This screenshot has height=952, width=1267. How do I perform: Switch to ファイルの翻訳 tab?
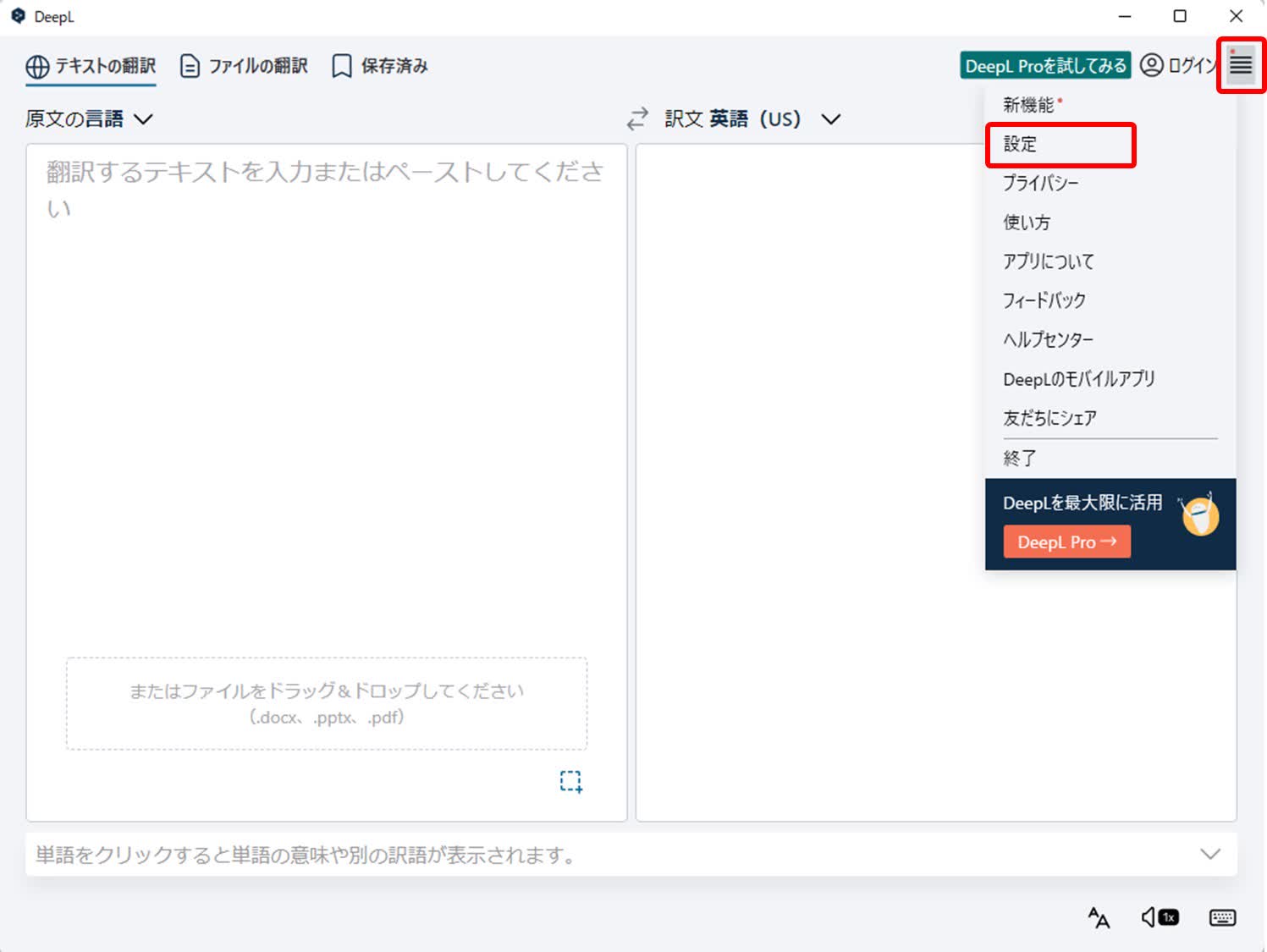pyautogui.click(x=244, y=66)
